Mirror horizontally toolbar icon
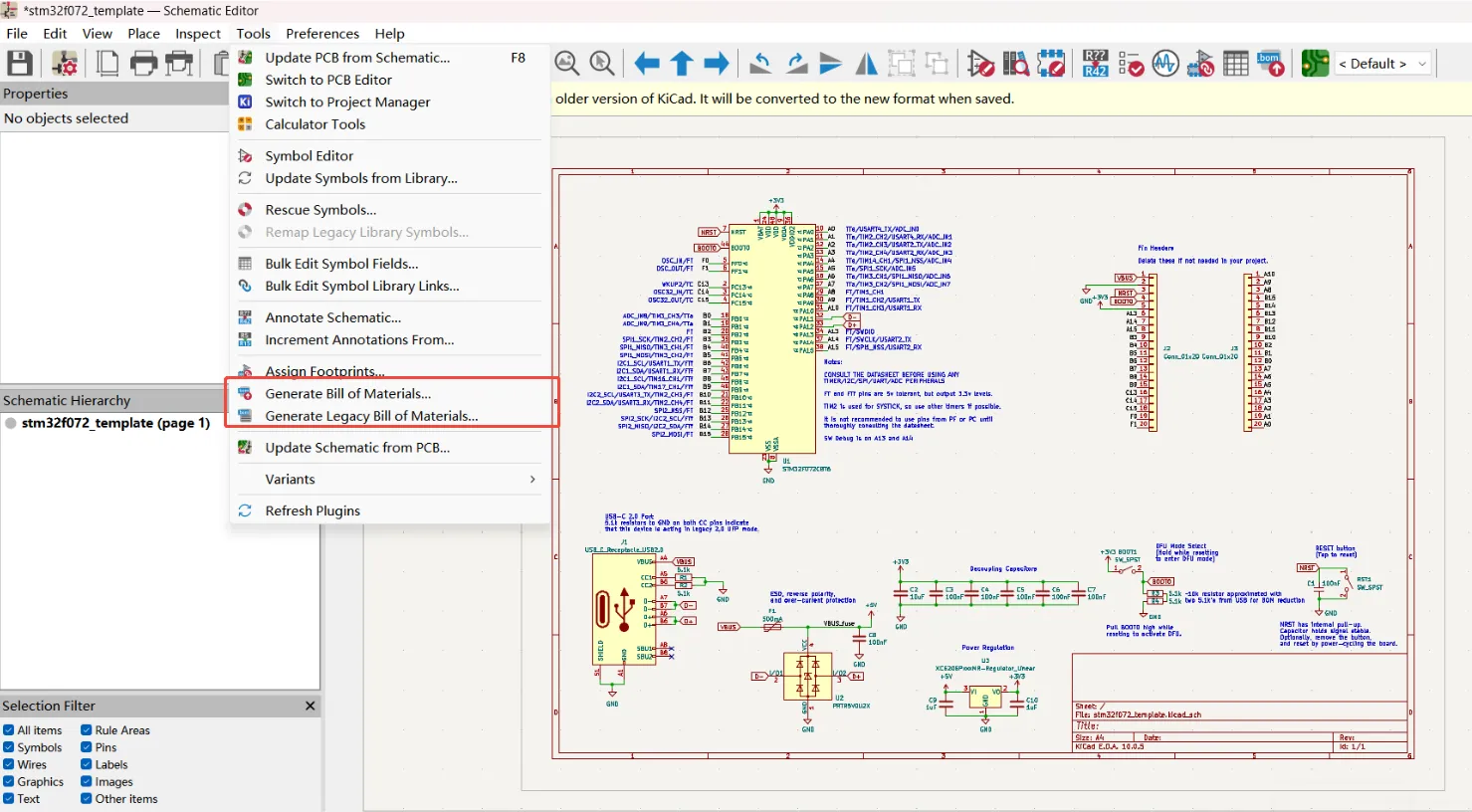Image resolution: width=1472 pixels, height=812 pixels. point(867,64)
